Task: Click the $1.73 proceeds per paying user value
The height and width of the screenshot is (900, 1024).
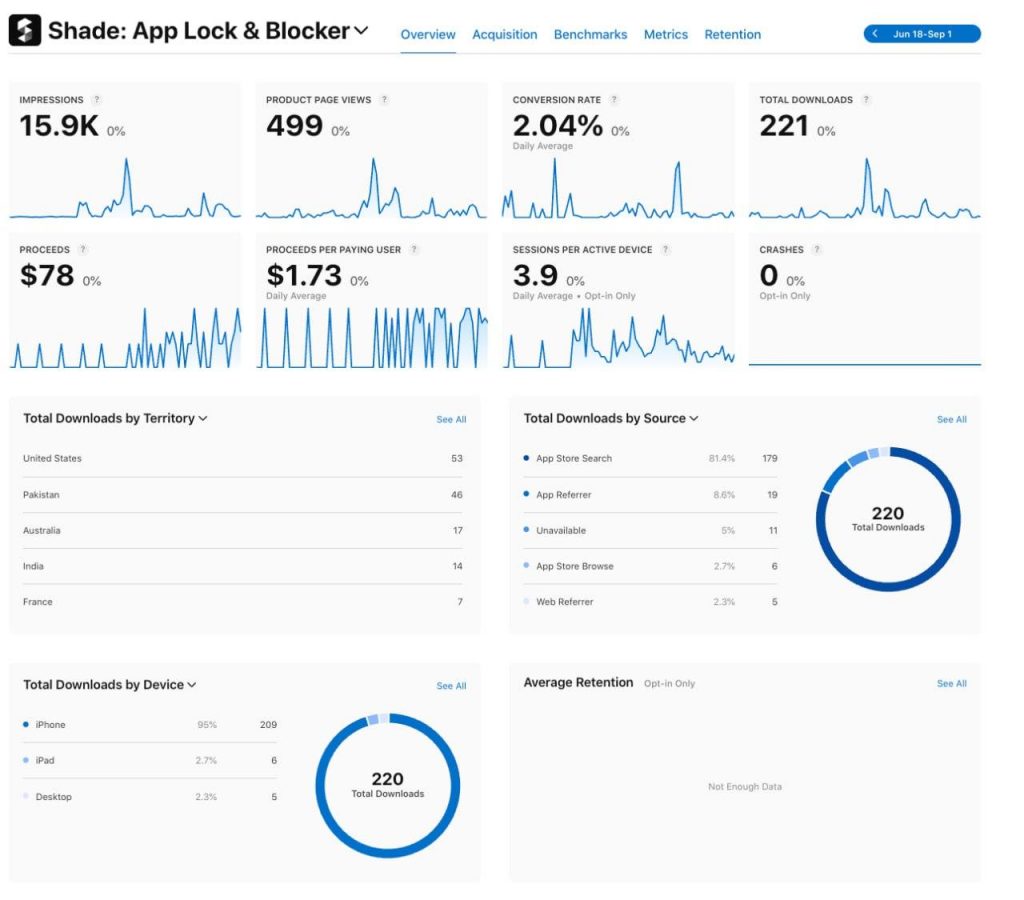Action: click(304, 275)
